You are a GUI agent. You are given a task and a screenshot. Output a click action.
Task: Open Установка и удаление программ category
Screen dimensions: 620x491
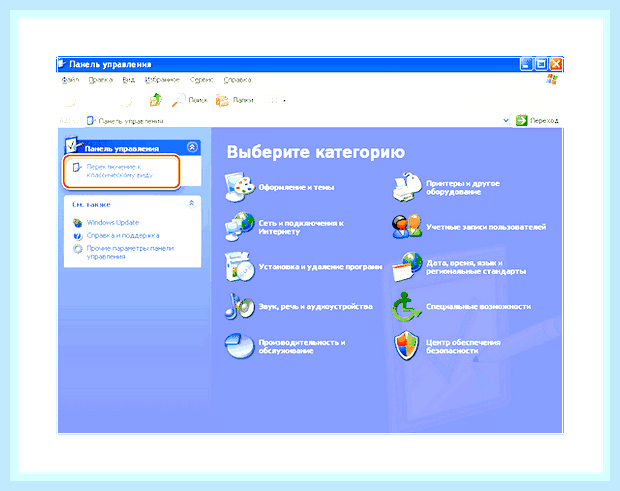(320, 267)
